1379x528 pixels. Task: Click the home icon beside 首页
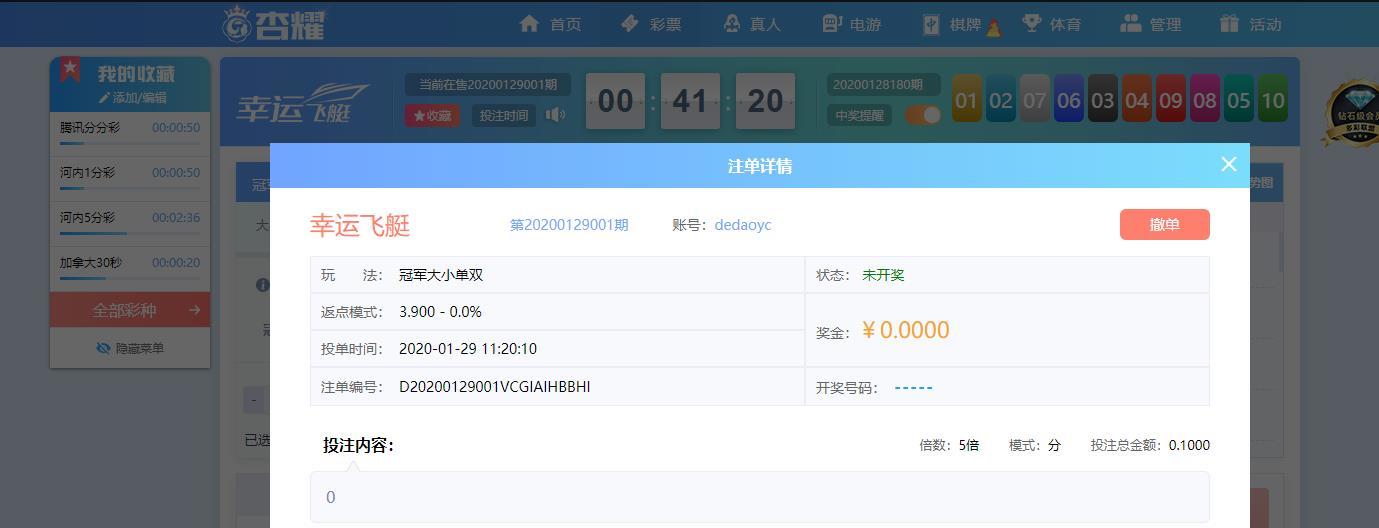(529, 23)
